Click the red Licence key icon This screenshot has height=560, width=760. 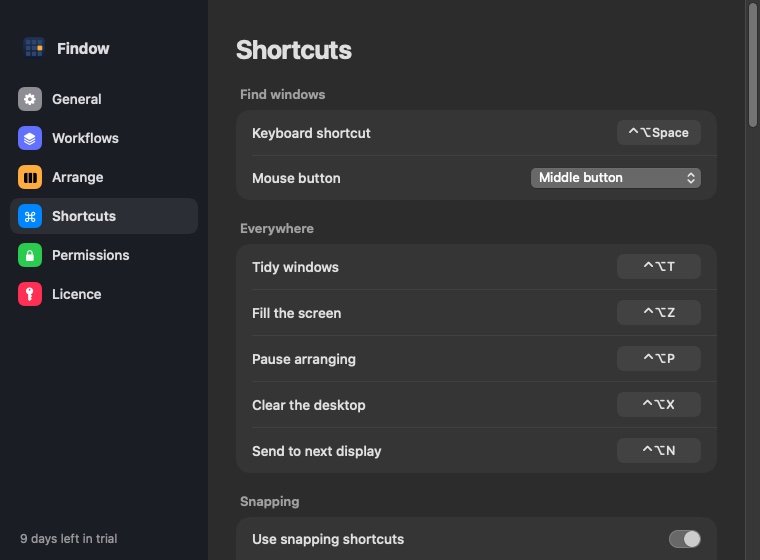coord(30,294)
